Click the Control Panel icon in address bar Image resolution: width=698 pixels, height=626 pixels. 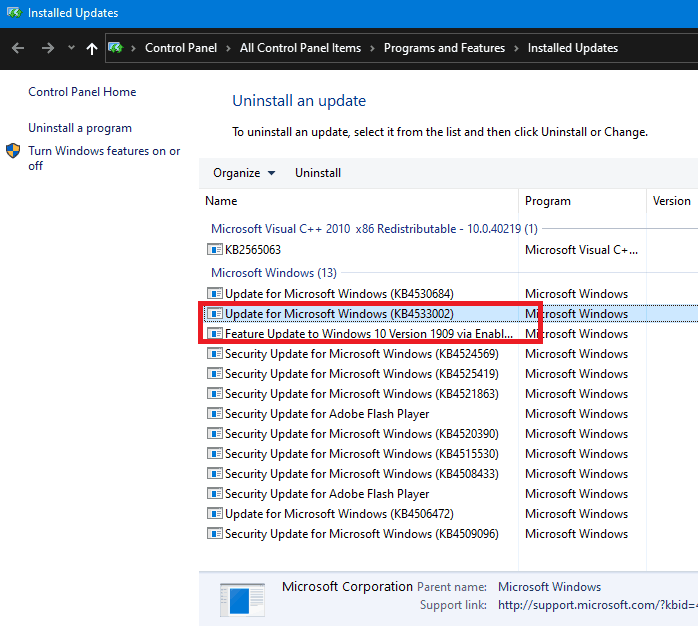click(x=115, y=48)
